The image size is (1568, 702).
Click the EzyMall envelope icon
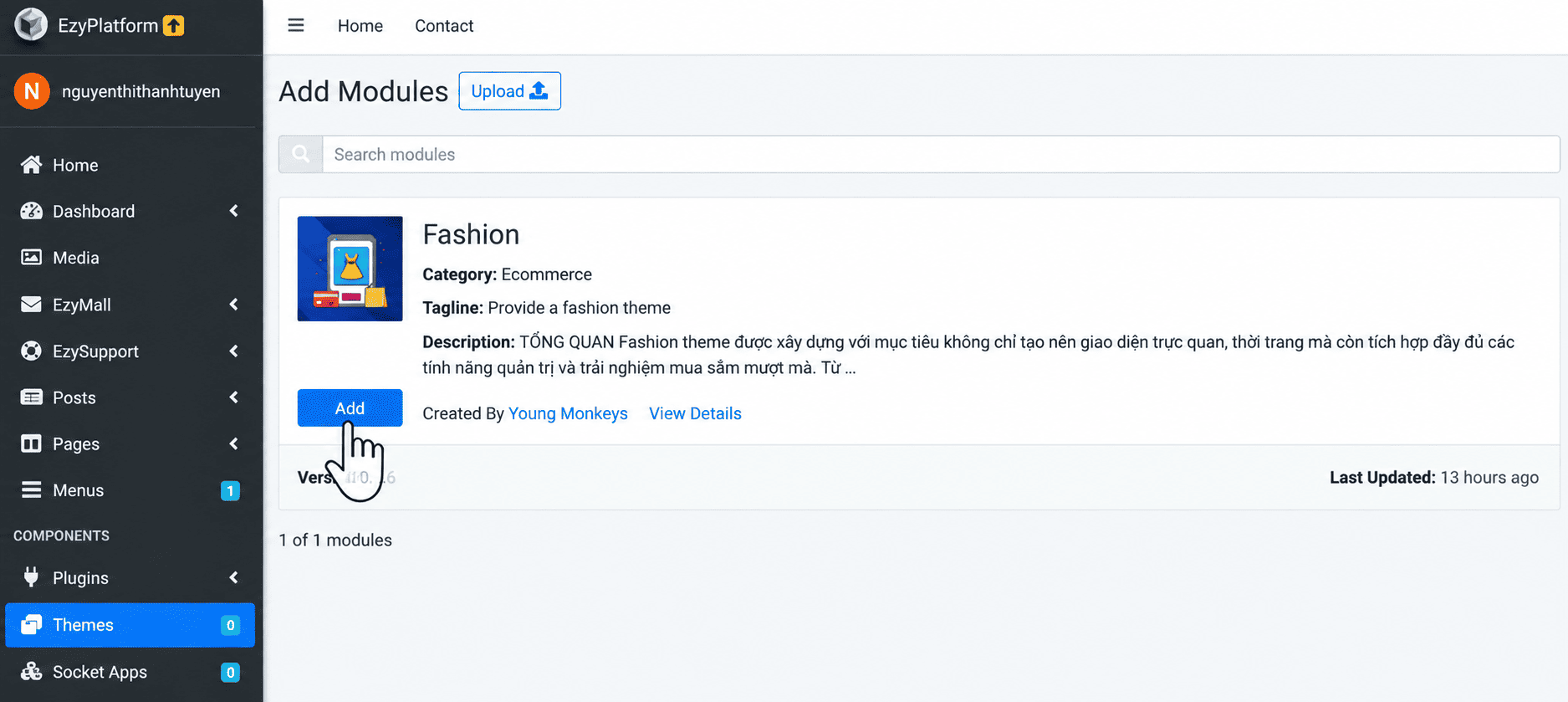pos(31,305)
